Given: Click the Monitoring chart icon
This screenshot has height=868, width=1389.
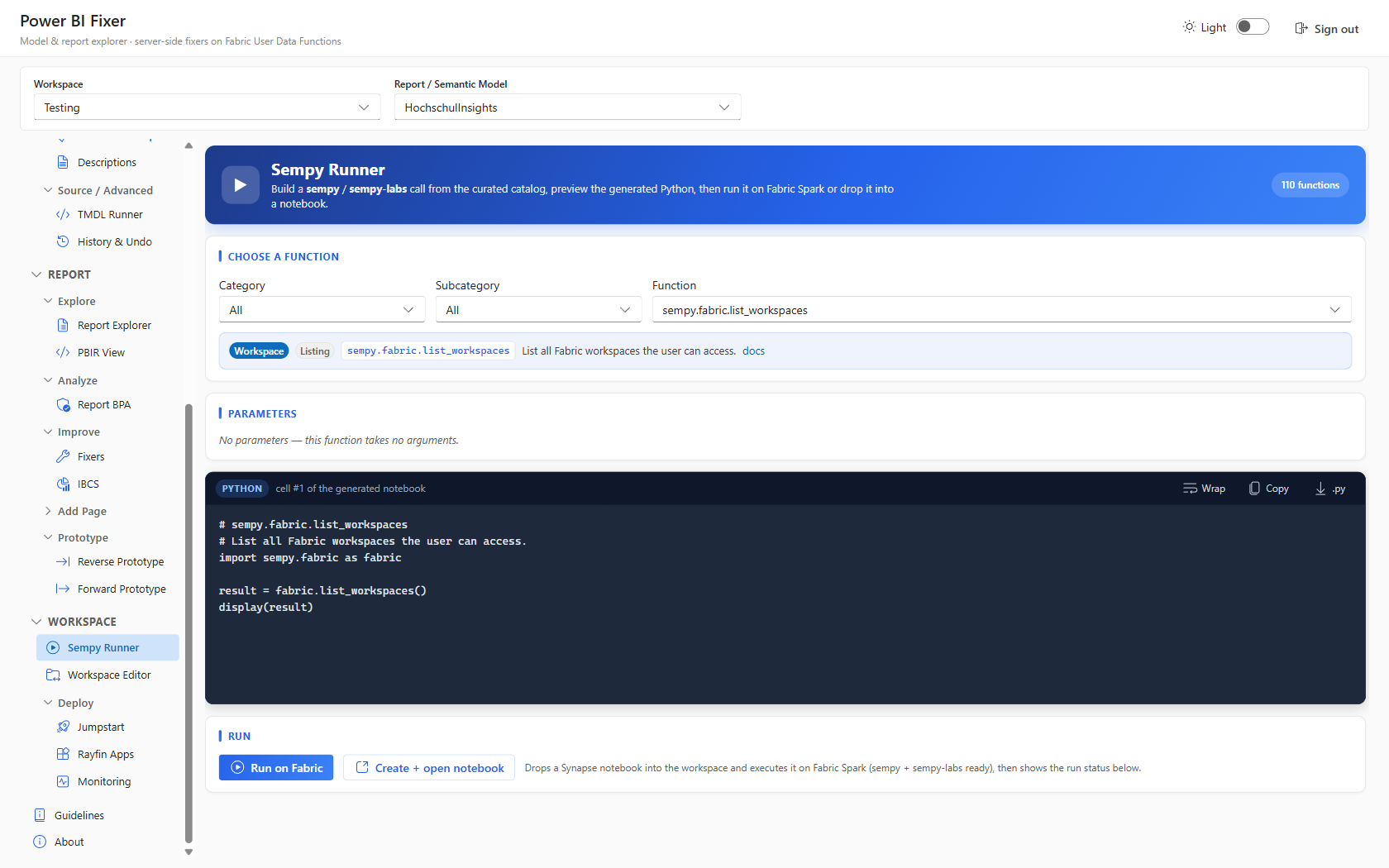Looking at the screenshot, I should (x=63, y=781).
